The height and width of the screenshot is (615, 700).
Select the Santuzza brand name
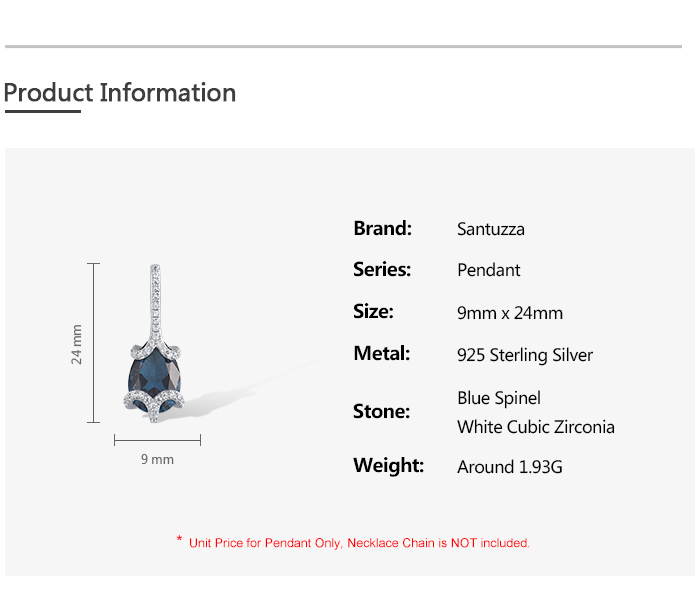[491, 229]
